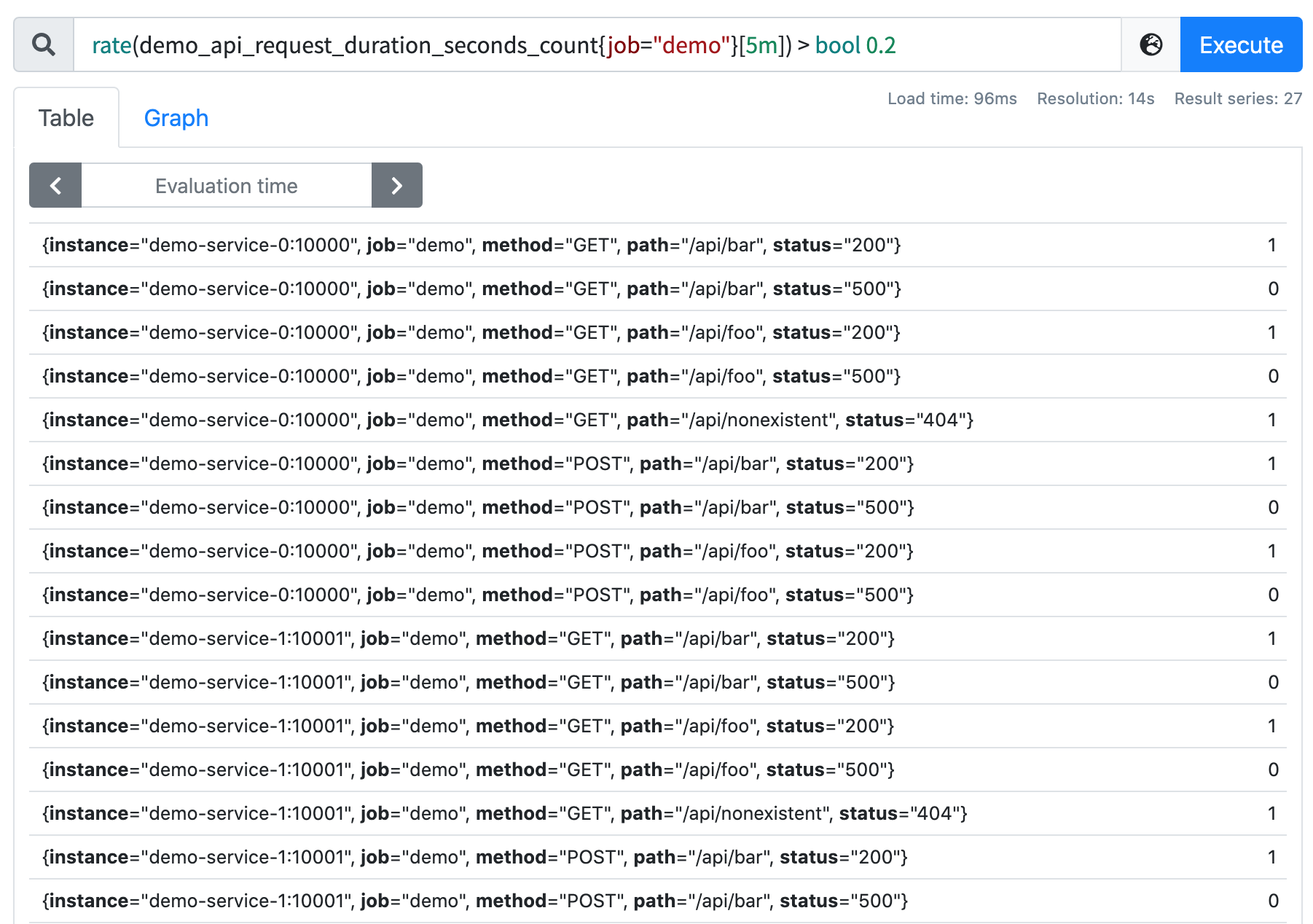Click the Resolution: 14s label
Viewport: 1313px width, 924px height.
(x=1095, y=98)
